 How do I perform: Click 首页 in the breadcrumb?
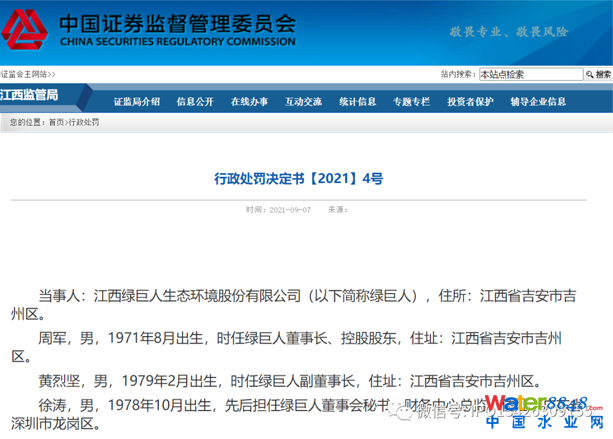click(x=56, y=122)
